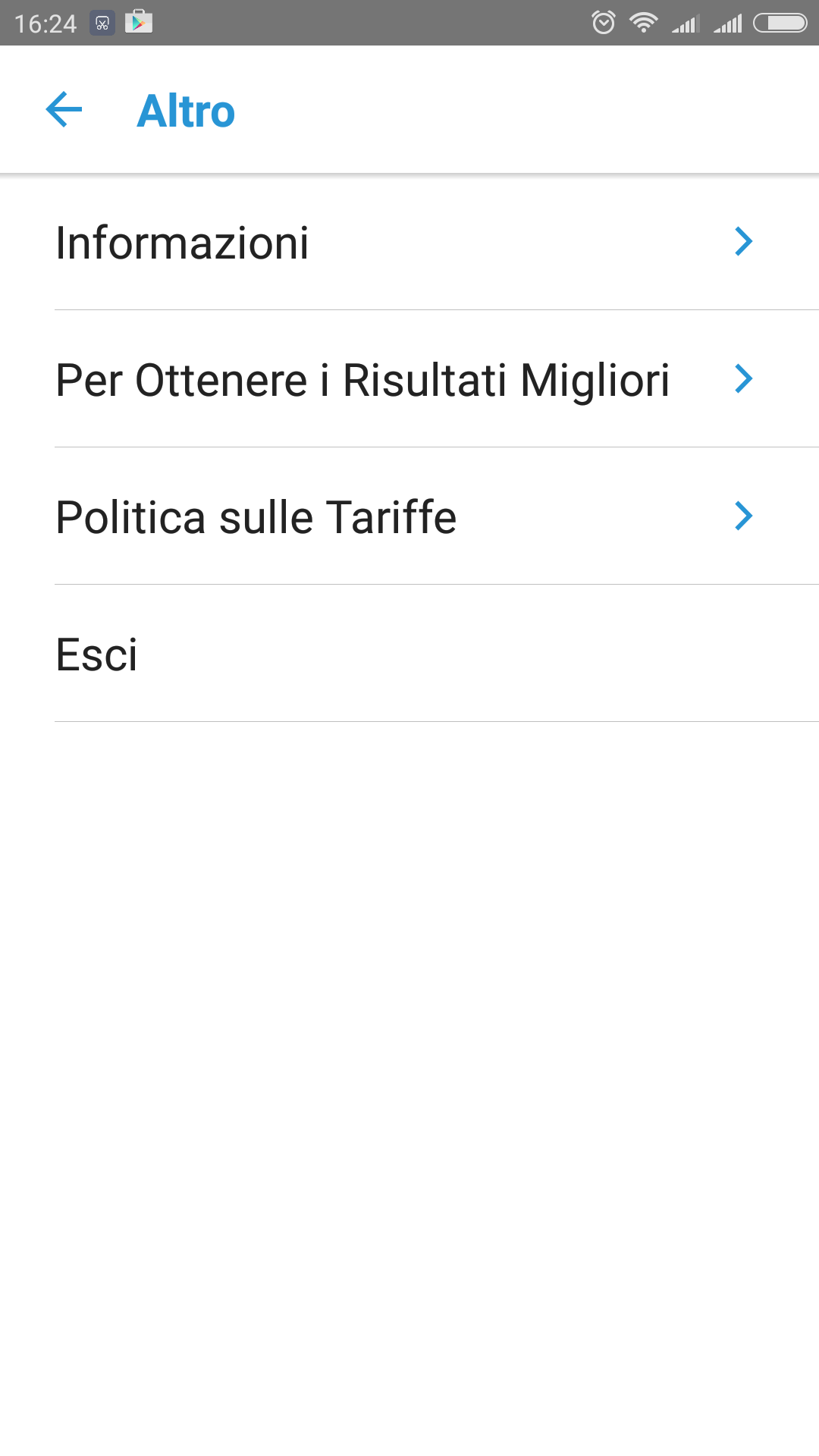The width and height of the screenshot is (819, 1456).
Task: Open Per Ottenere i Risultati Migliori
Action: click(362, 380)
